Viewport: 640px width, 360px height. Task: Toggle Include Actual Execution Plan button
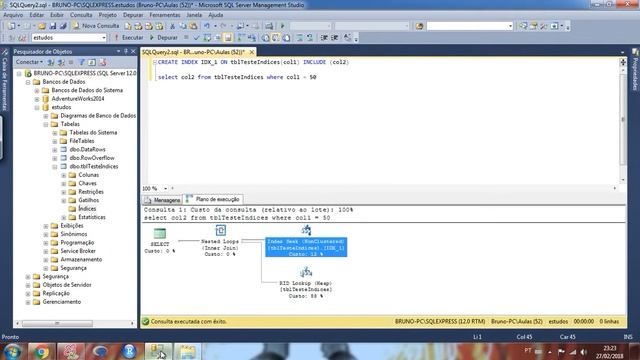click(241, 38)
